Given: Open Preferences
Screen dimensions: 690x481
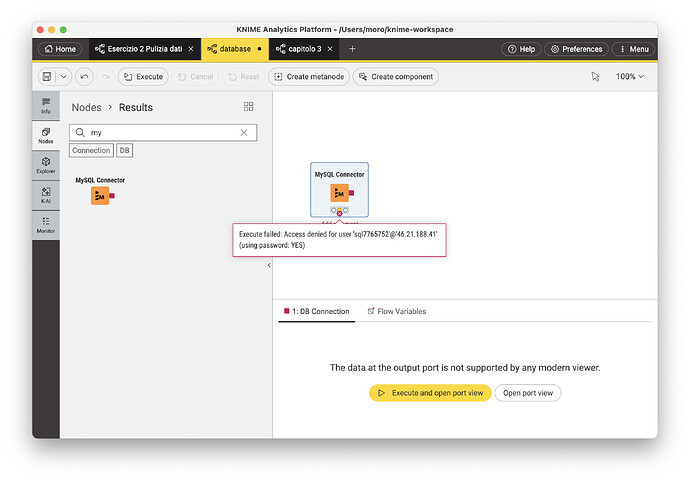Looking at the screenshot, I should pos(576,49).
